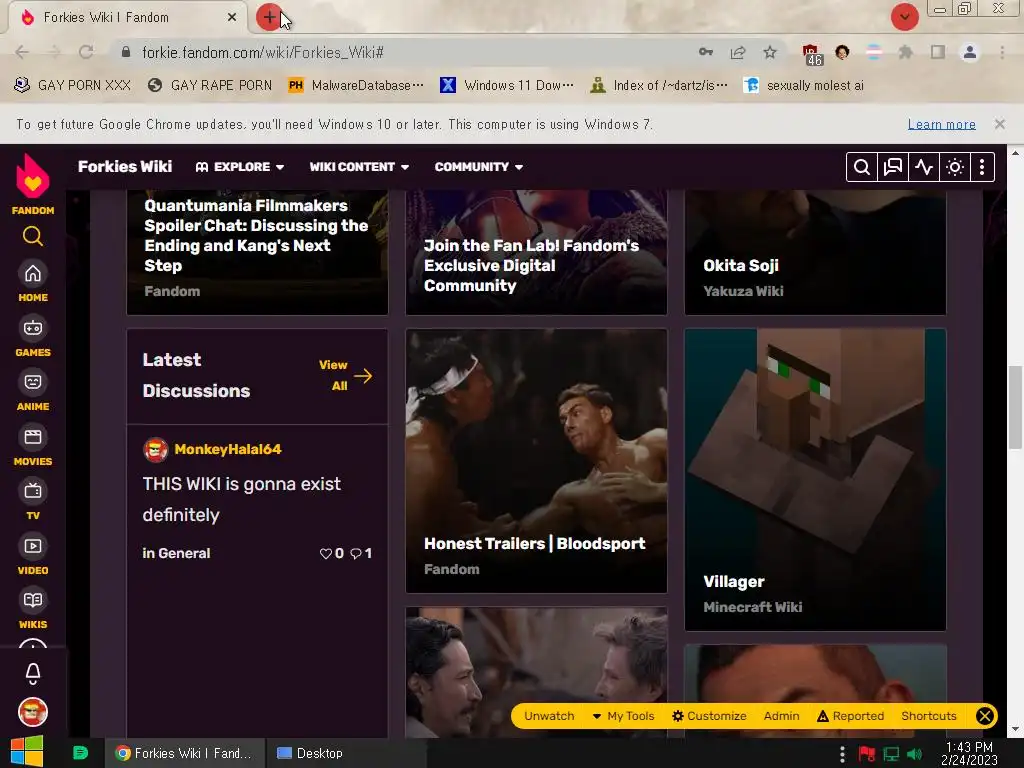Open the Anime section in the sidebar

(33, 391)
